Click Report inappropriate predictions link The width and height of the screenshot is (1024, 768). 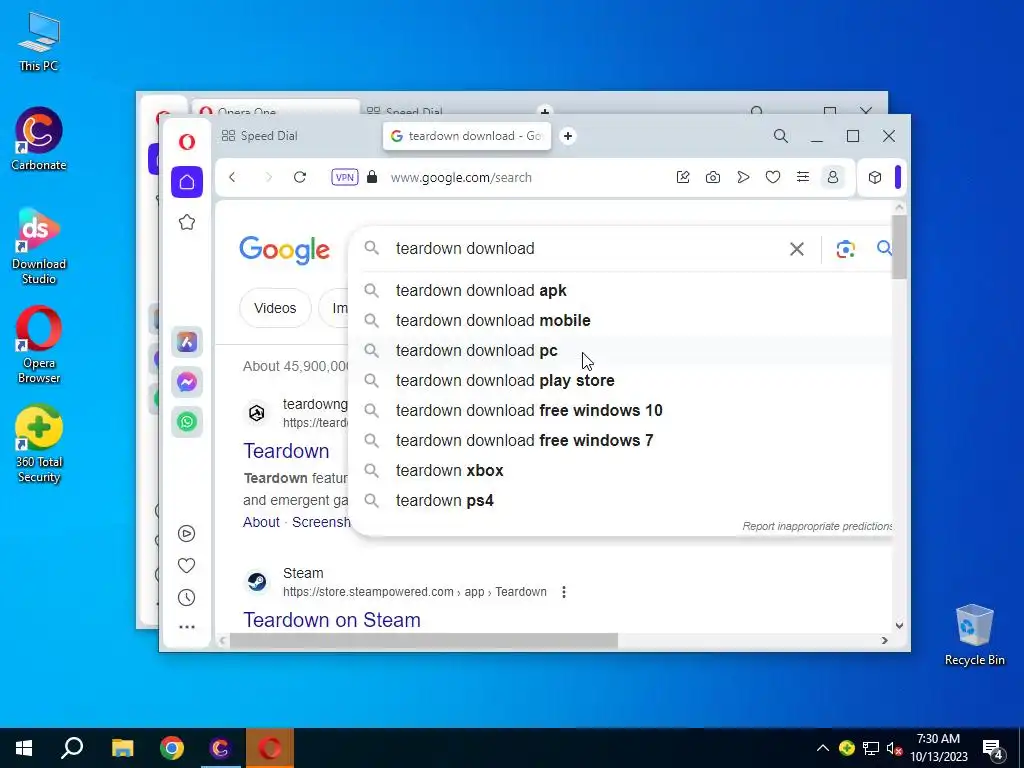tap(817, 526)
